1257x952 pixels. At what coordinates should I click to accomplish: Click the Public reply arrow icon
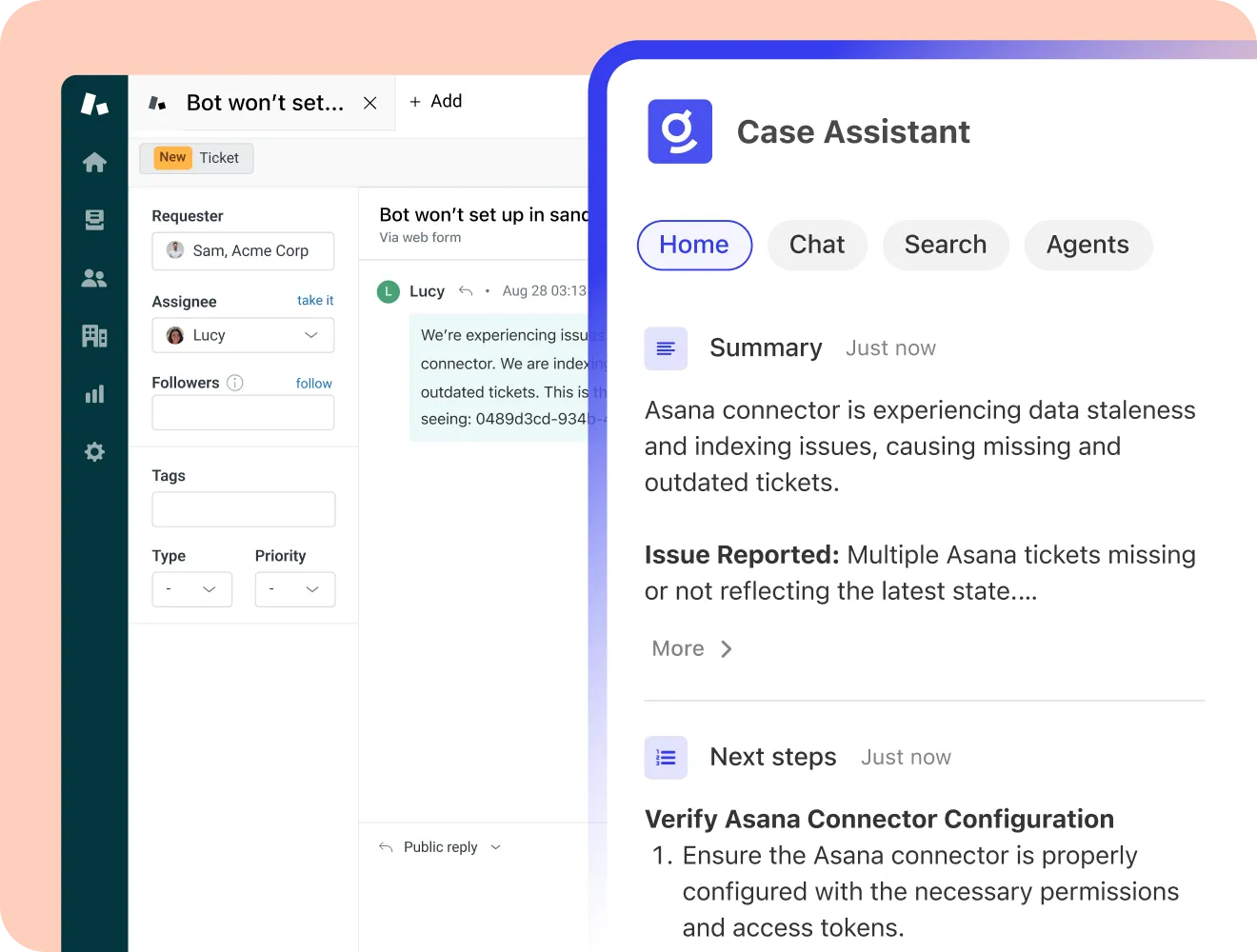(x=386, y=847)
